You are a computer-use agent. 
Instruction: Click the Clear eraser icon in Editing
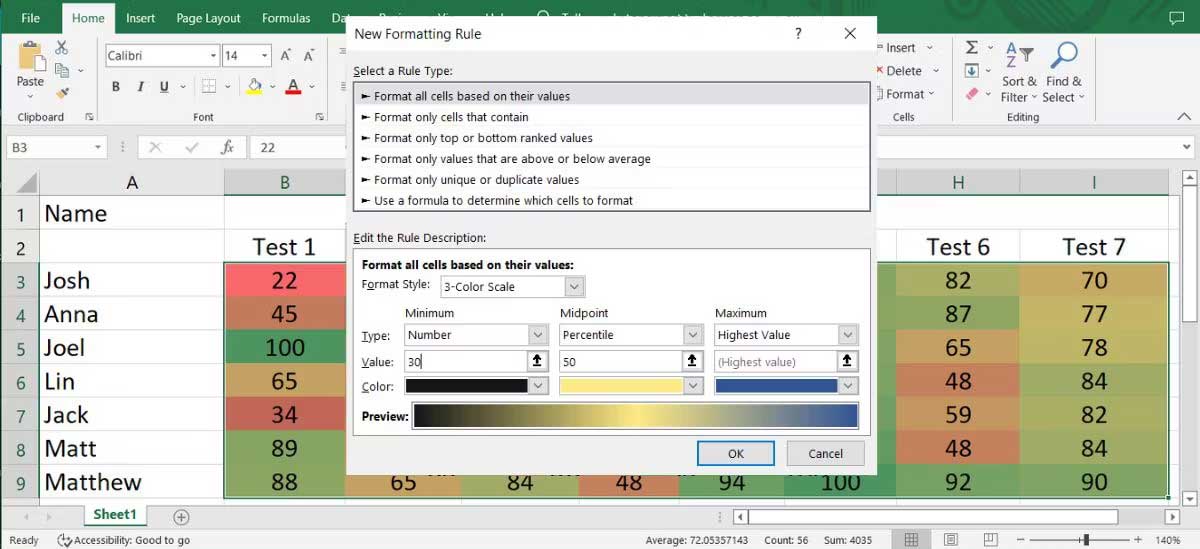[x=972, y=94]
